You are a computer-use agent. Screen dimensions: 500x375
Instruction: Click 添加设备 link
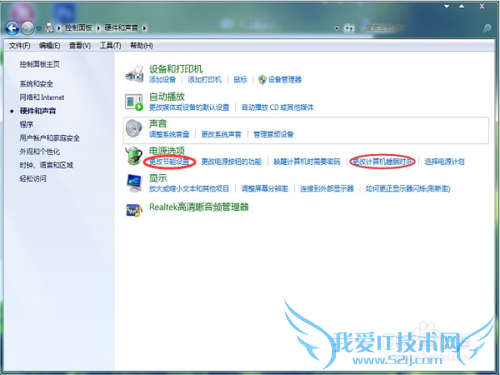pyautogui.click(x=162, y=80)
